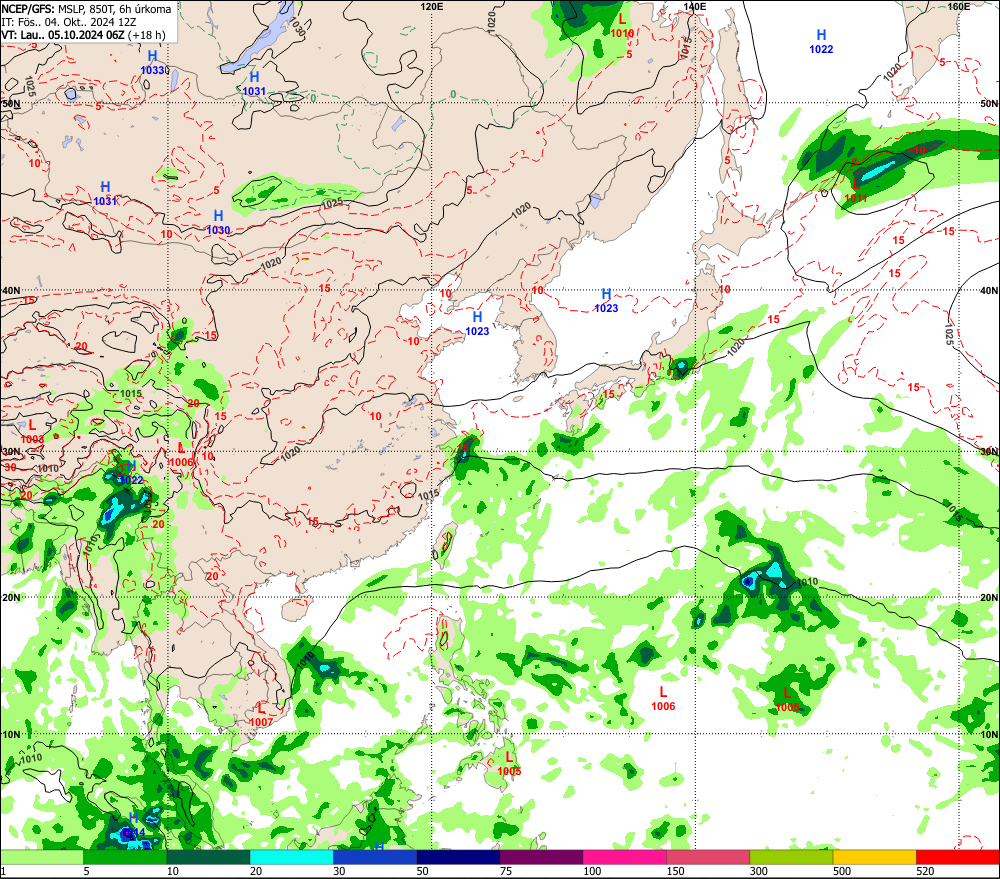Screen dimensions: 1000x879
Task: Click the 140E longitude label
Action: [695, 6]
